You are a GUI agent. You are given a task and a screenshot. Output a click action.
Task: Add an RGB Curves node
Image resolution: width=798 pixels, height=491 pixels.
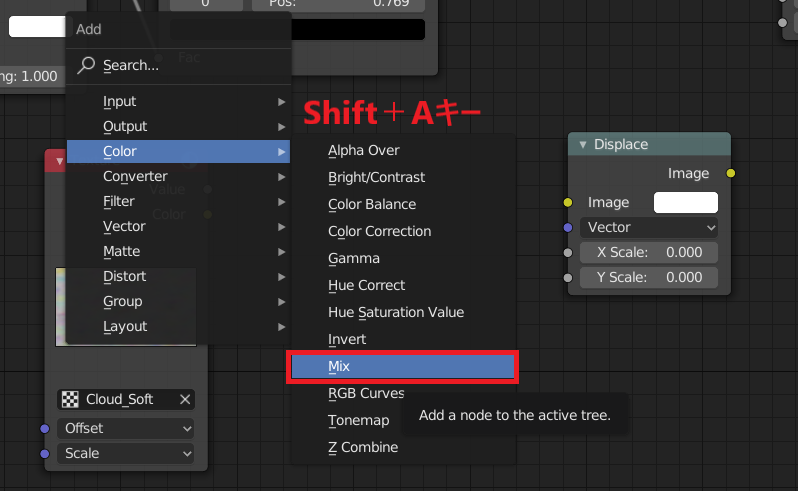click(366, 393)
